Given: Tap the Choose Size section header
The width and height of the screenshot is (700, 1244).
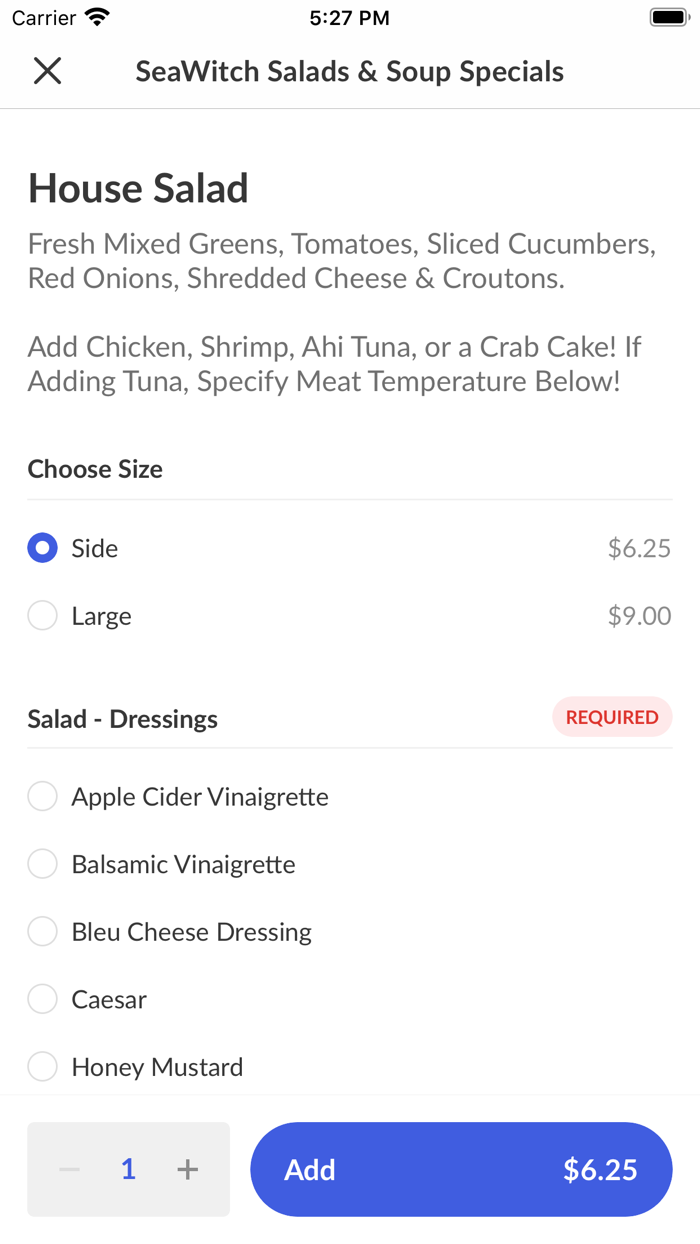Looking at the screenshot, I should point(95,469).
